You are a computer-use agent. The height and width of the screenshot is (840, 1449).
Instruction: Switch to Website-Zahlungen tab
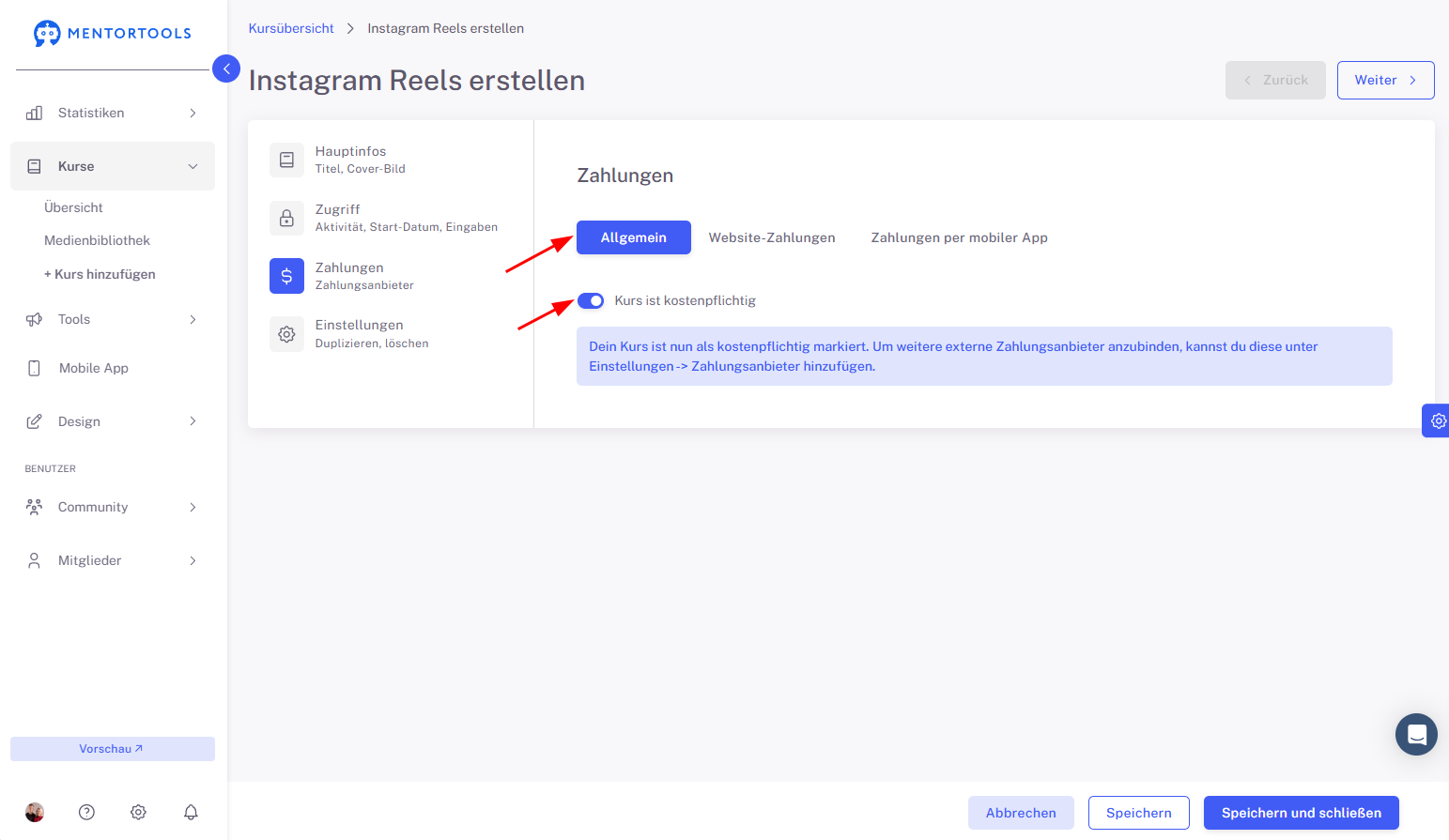click(772, 237)
